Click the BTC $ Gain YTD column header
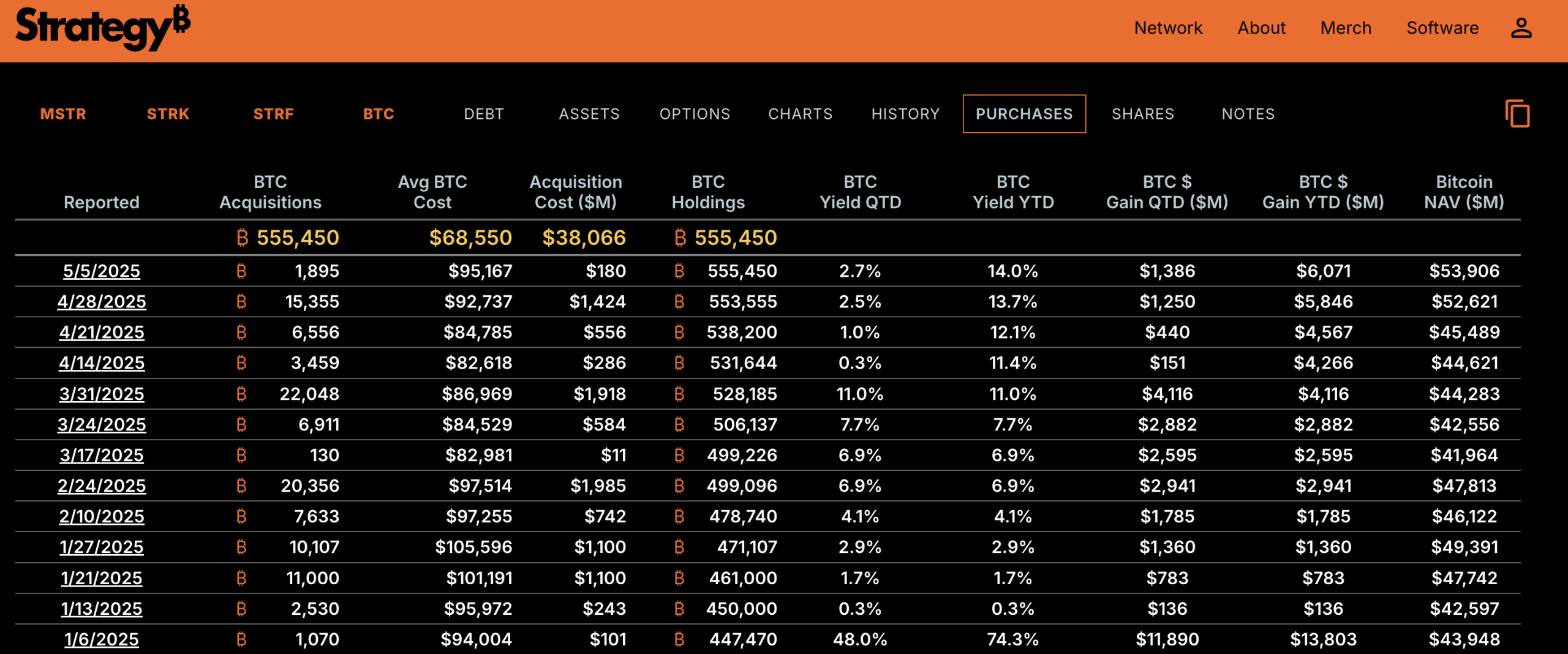 point(1323,192)
